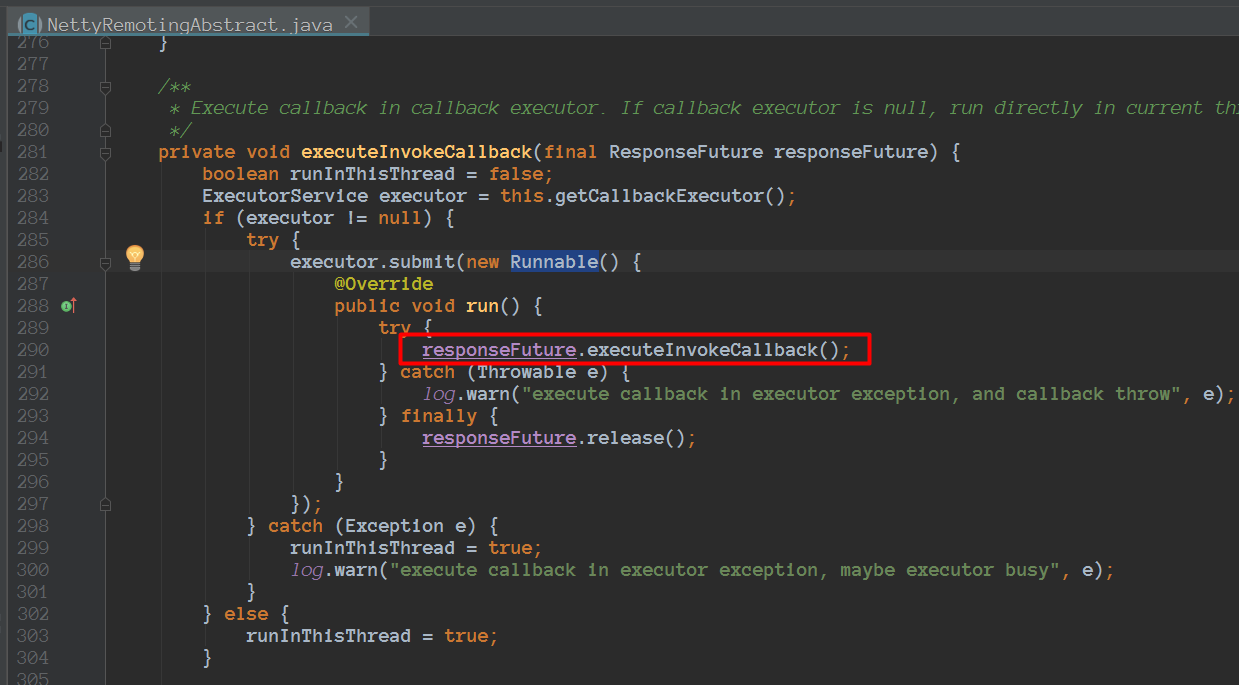Collapse the anonymous Runnable fold at line 286
This screenshot has width=1239, height=685.
pyautogui.click(x=105, y=262)
